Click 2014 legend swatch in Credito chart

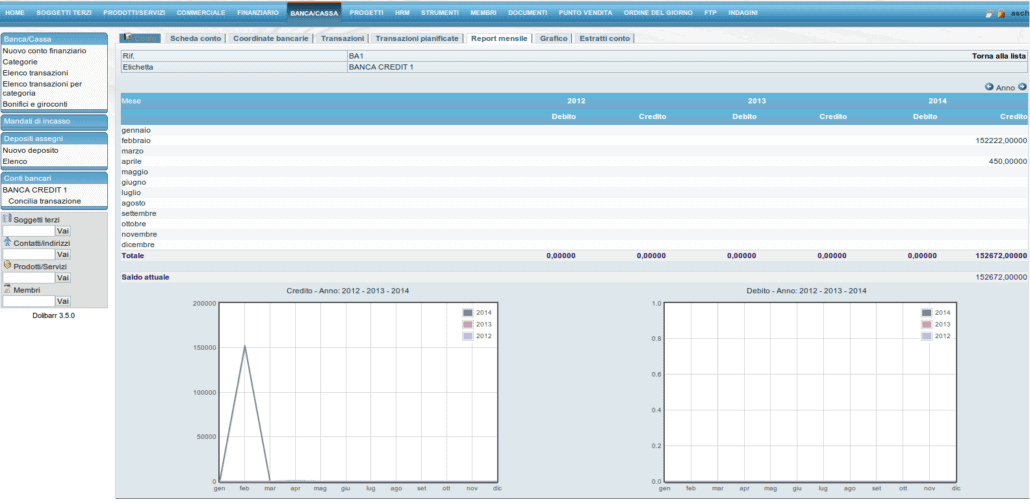coord(467,313)
